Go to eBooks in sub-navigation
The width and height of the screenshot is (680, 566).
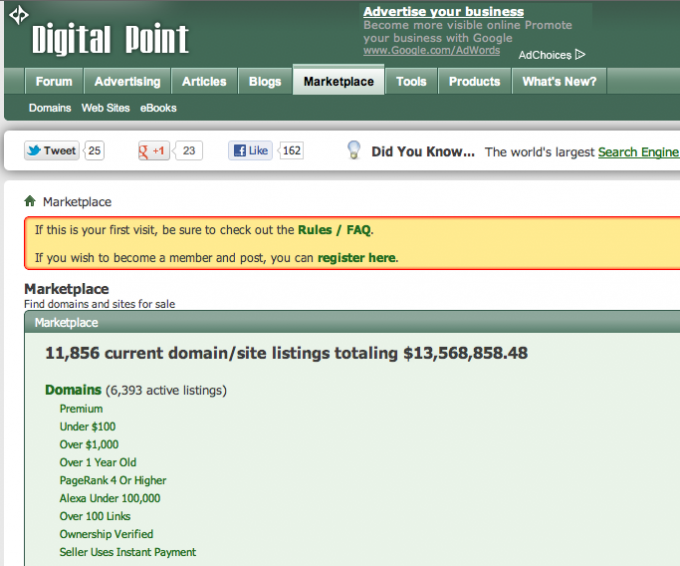tap(158, 108)
